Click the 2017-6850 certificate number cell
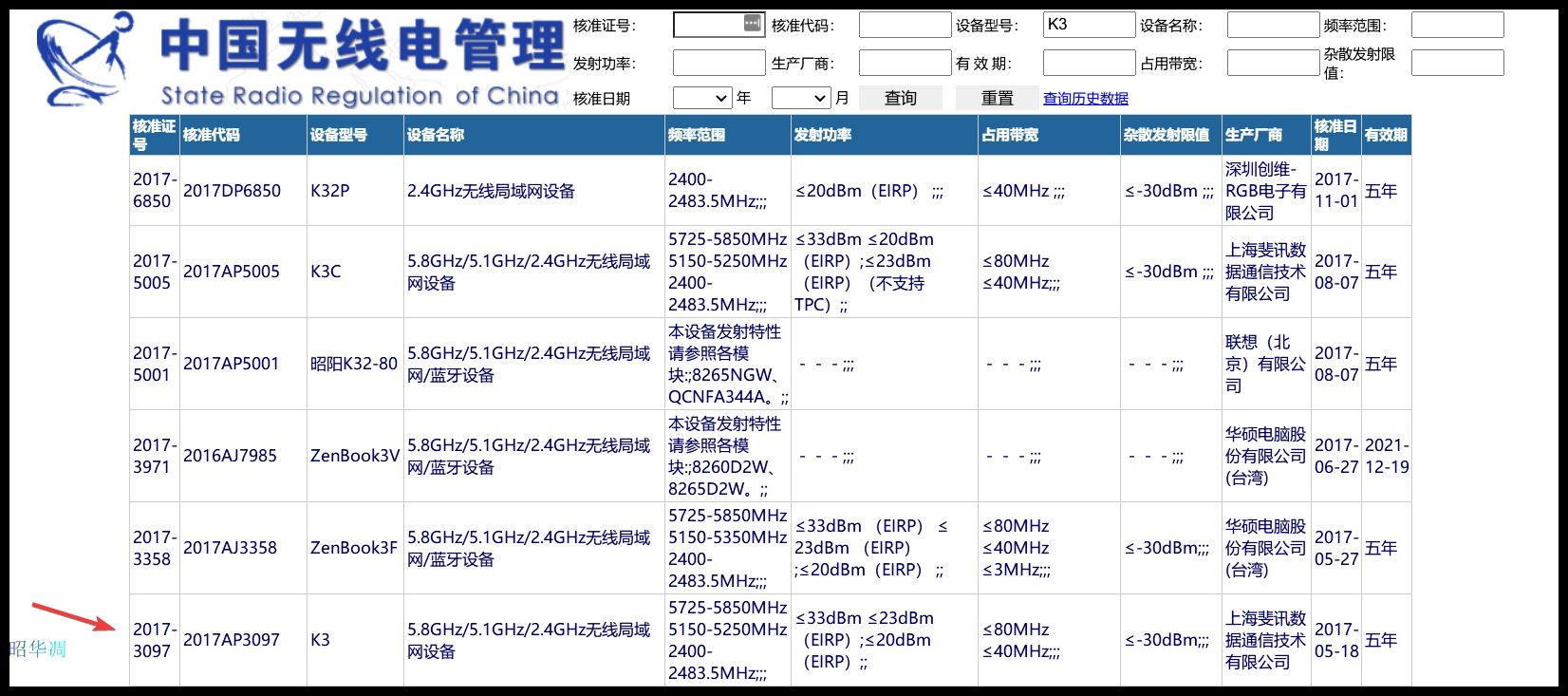 tap(154, 191)
